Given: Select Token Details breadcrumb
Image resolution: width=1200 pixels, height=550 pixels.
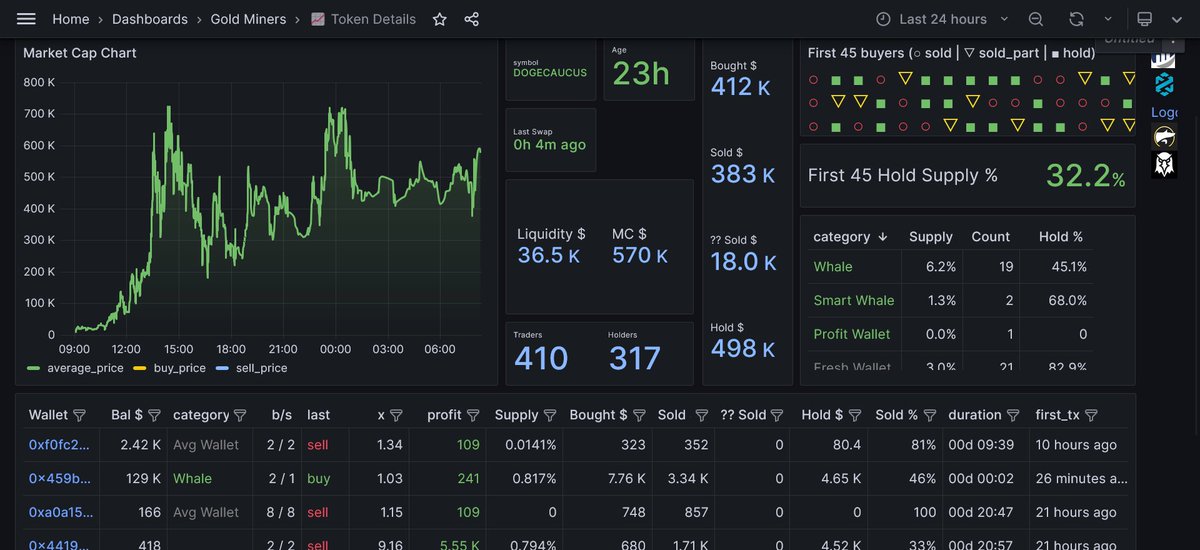Looking at the screenshot, I should [373, 19].
